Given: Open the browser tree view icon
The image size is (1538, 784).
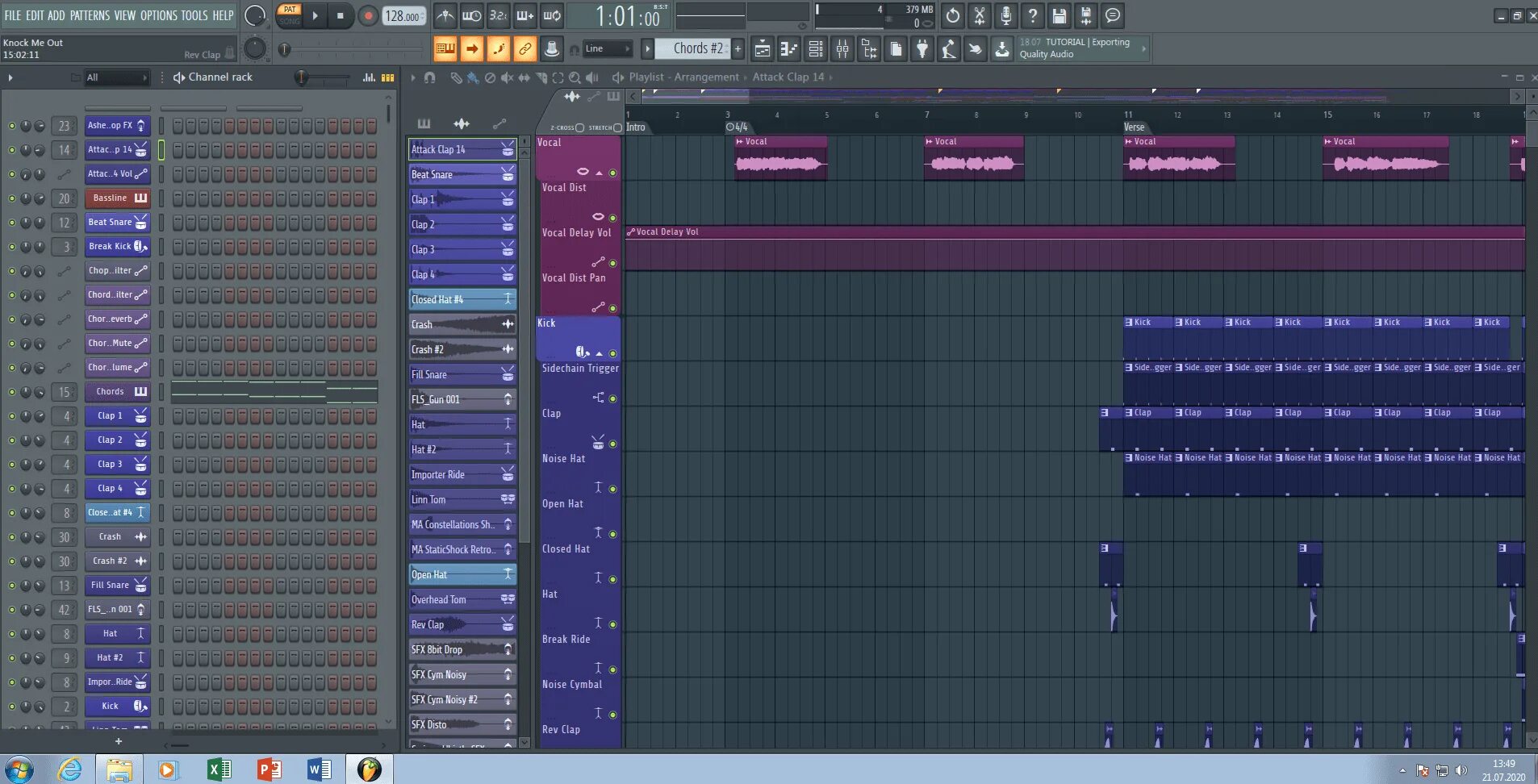Looking at the screenshot, I should coord(869,49).
